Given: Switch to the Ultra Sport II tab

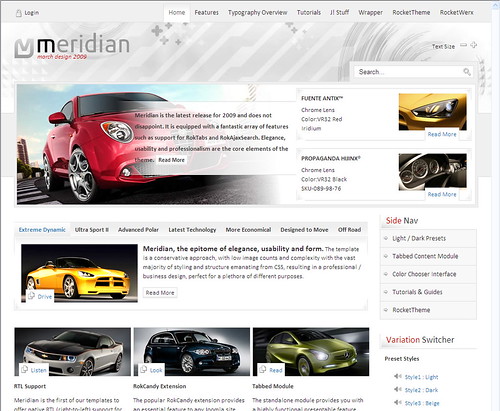Looking at the screenshot, I should point(92,230).
